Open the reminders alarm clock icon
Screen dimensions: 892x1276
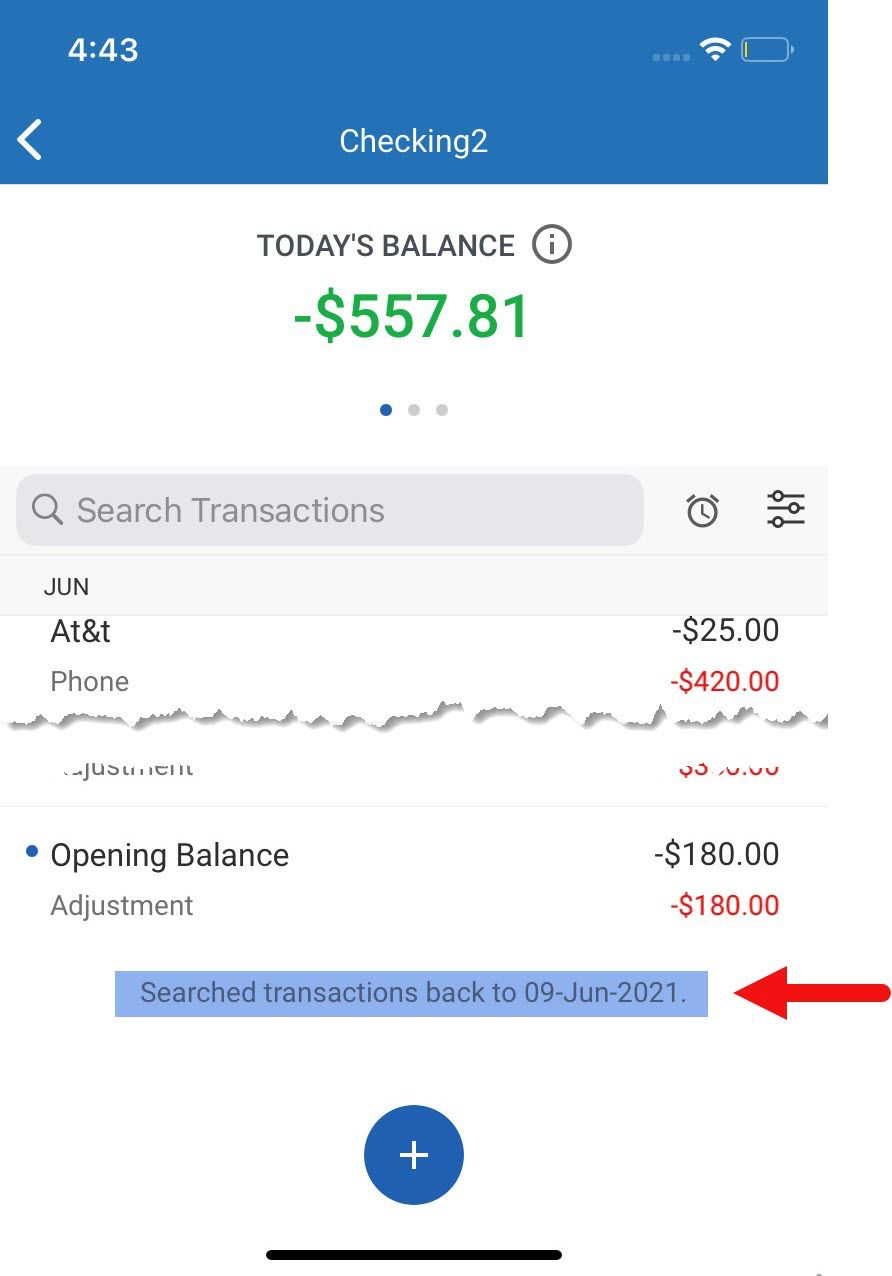click(702, 510)
